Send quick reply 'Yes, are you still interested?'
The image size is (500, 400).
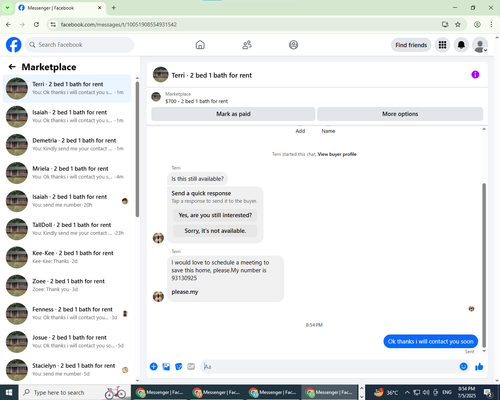click(215, 215)
